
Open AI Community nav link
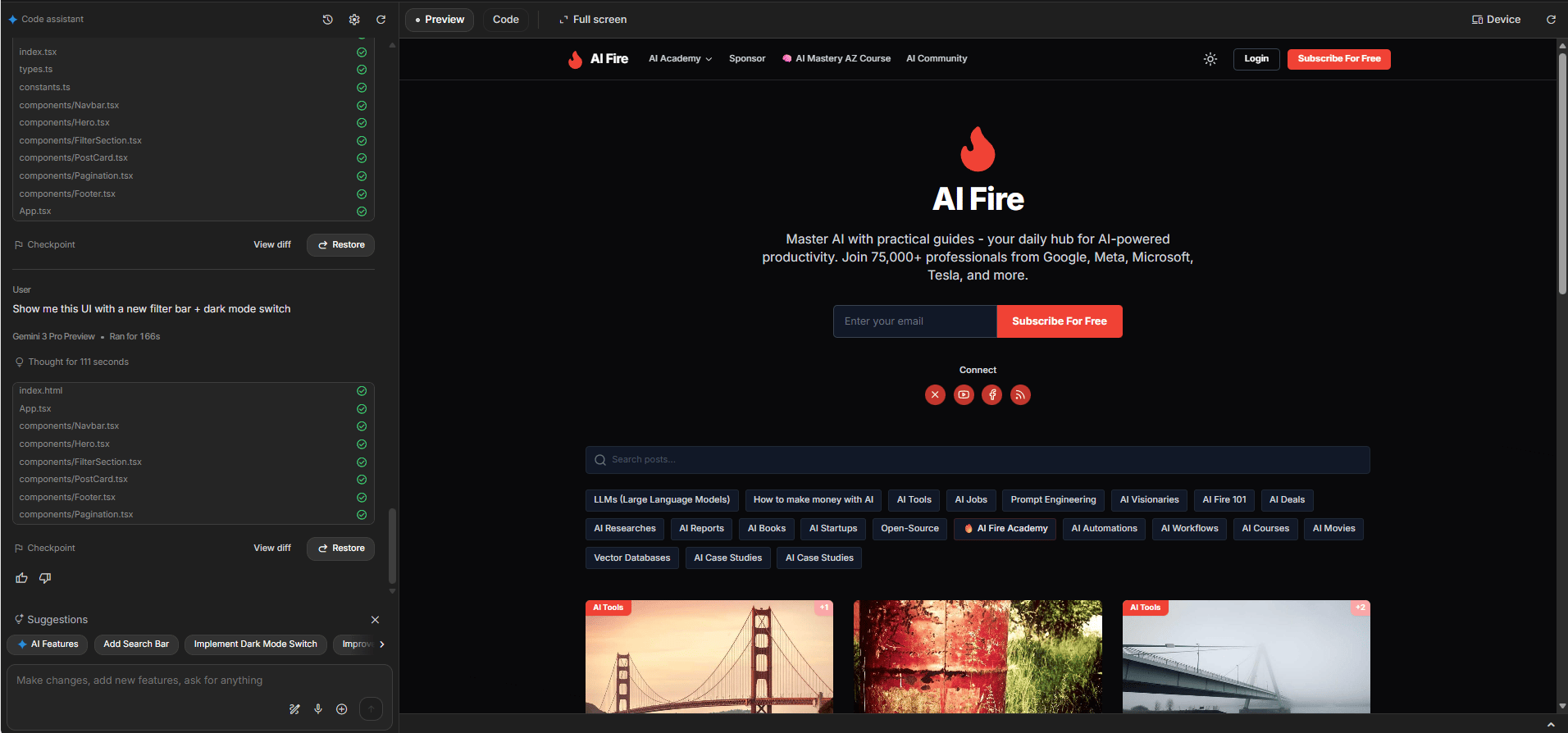[937, 59]
